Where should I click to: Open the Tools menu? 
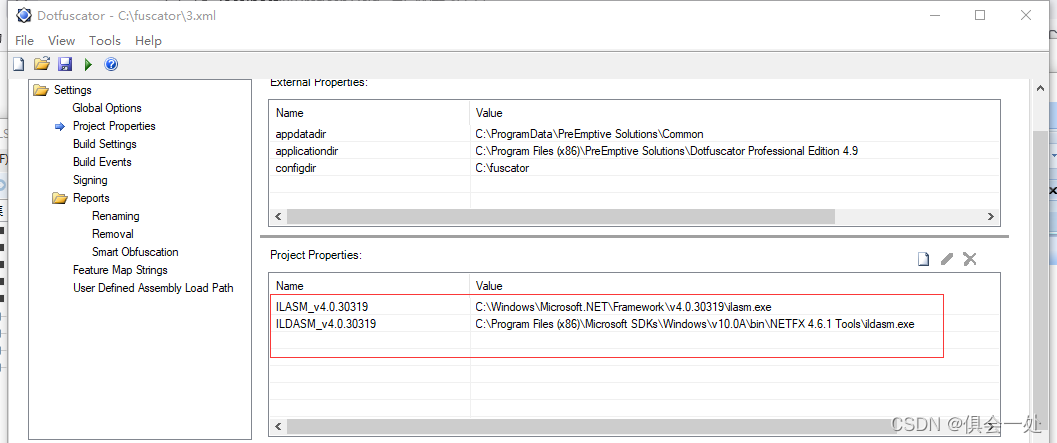[104, 40]
